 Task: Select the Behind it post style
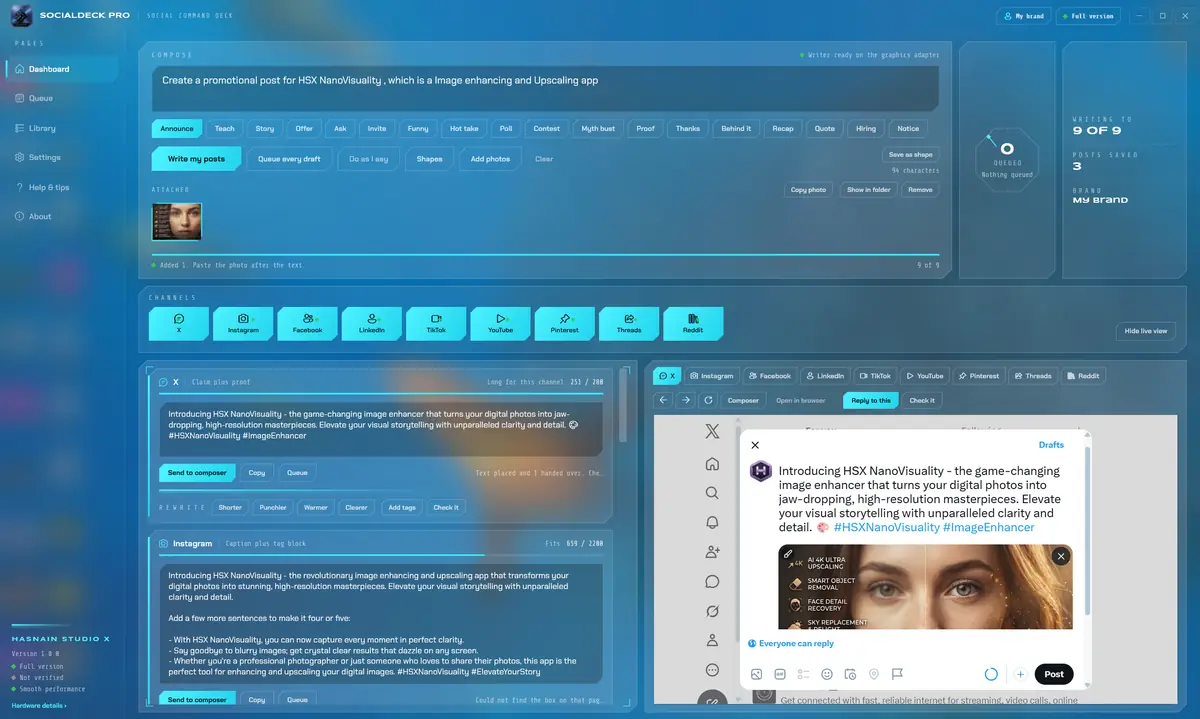736,128
